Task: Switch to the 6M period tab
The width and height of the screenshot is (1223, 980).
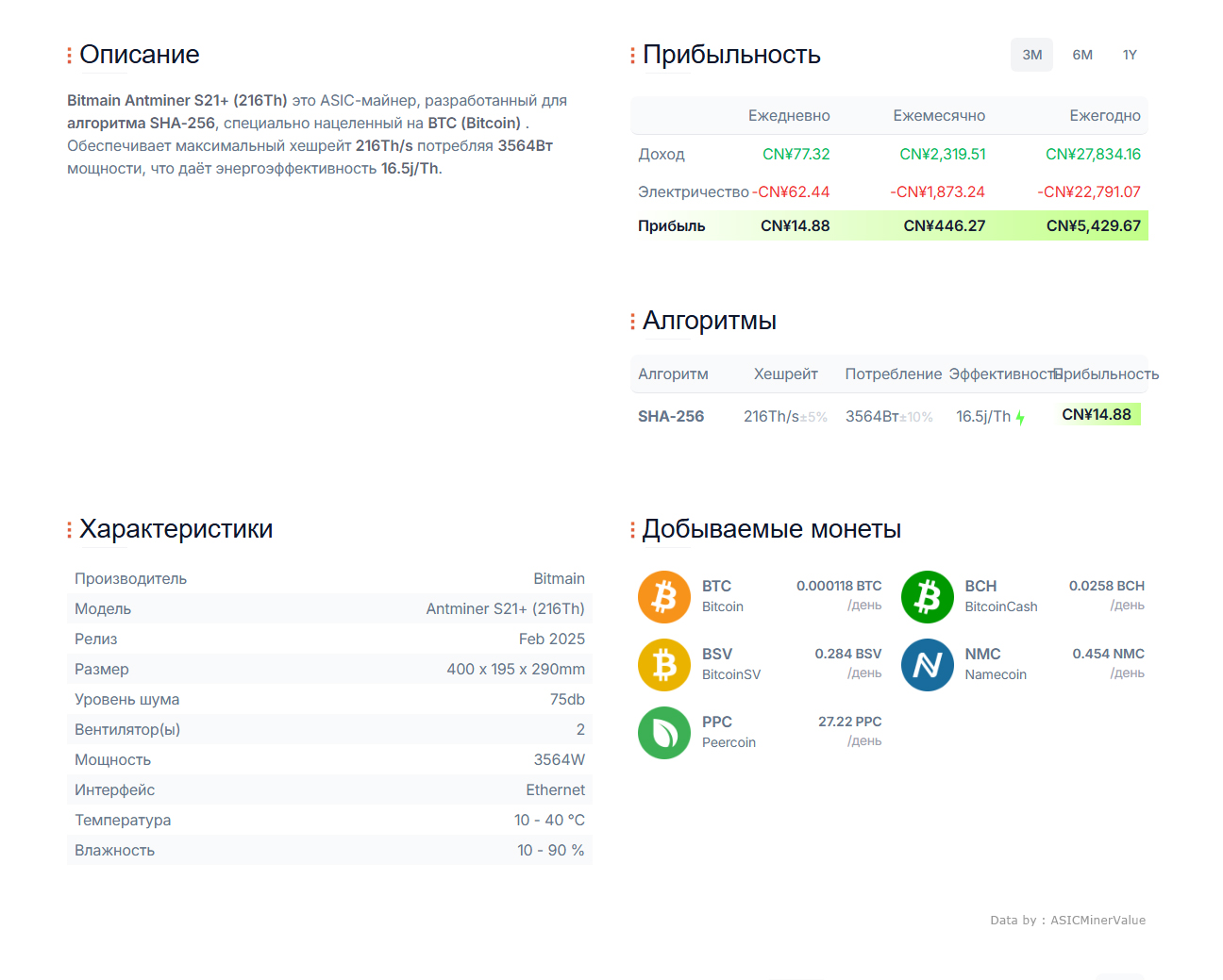Action: [x=1082, y=55]
